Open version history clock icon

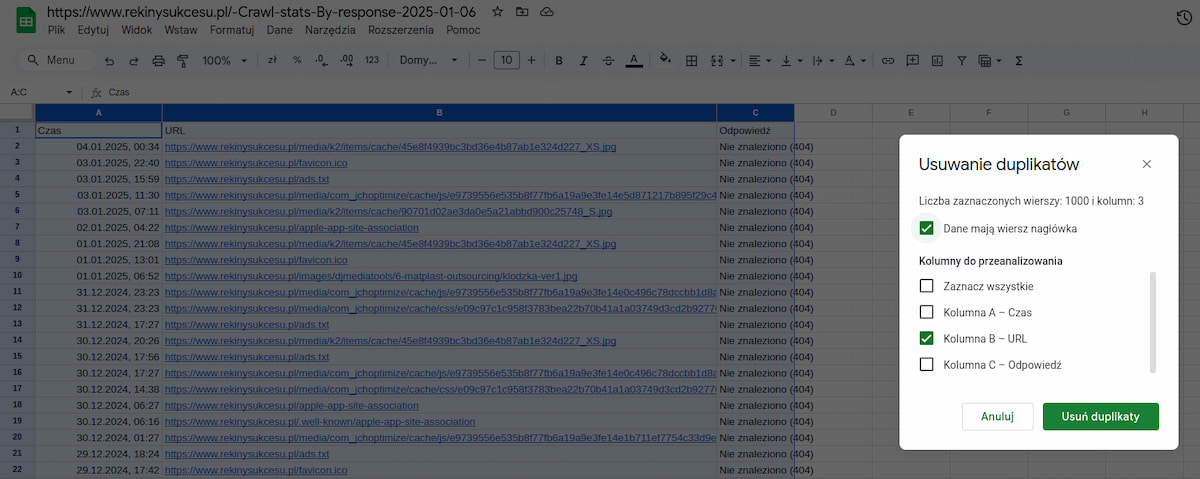(x=1184, y=17)
